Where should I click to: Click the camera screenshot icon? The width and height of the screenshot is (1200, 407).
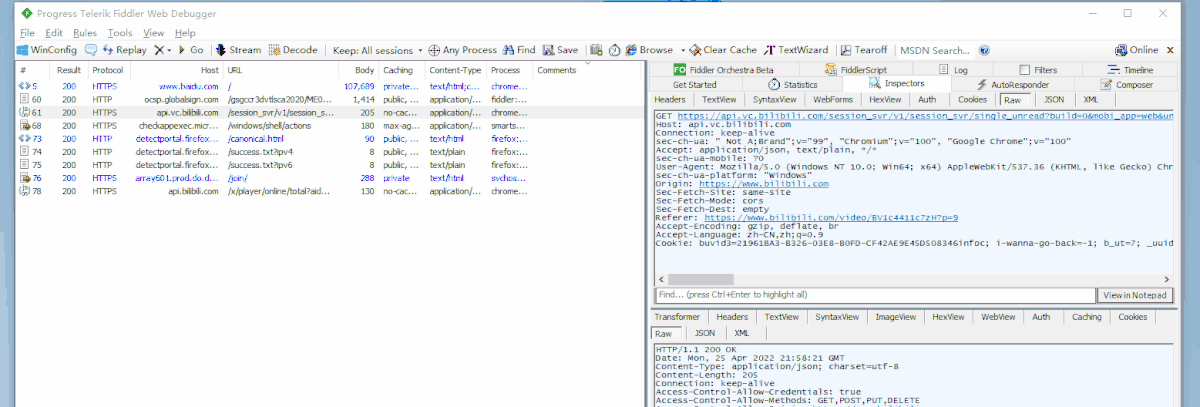click(x=596, y=49)
